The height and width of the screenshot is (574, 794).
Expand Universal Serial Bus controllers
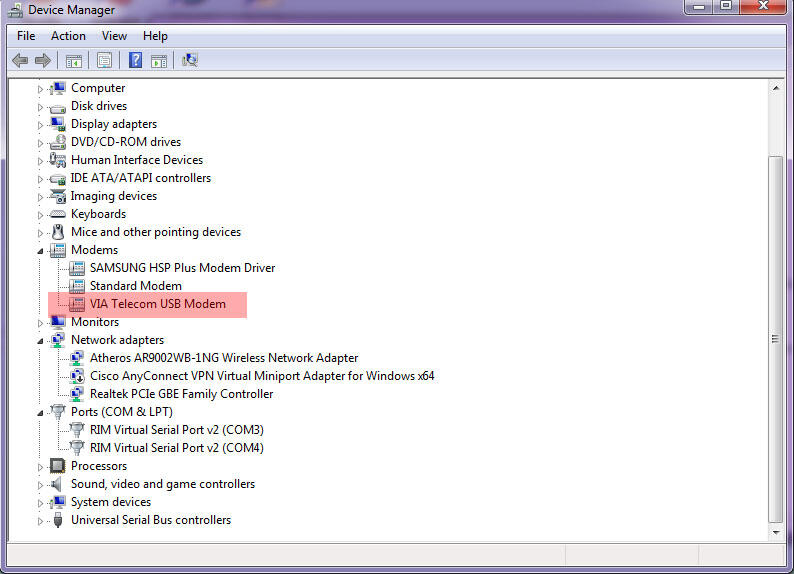pos(41,520)
